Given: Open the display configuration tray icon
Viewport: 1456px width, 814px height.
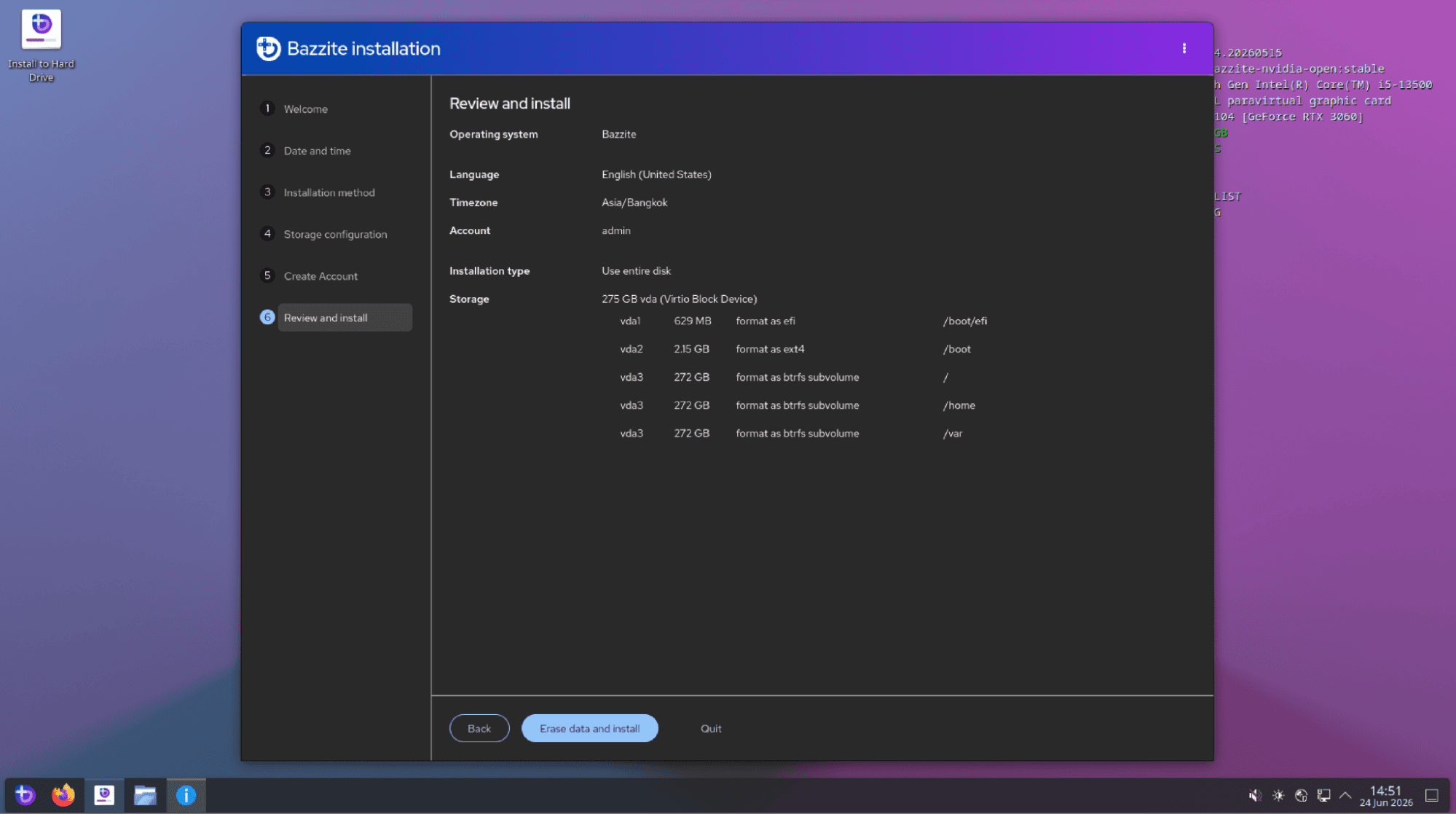Looking at the screenshot, I should (1323, 795).
